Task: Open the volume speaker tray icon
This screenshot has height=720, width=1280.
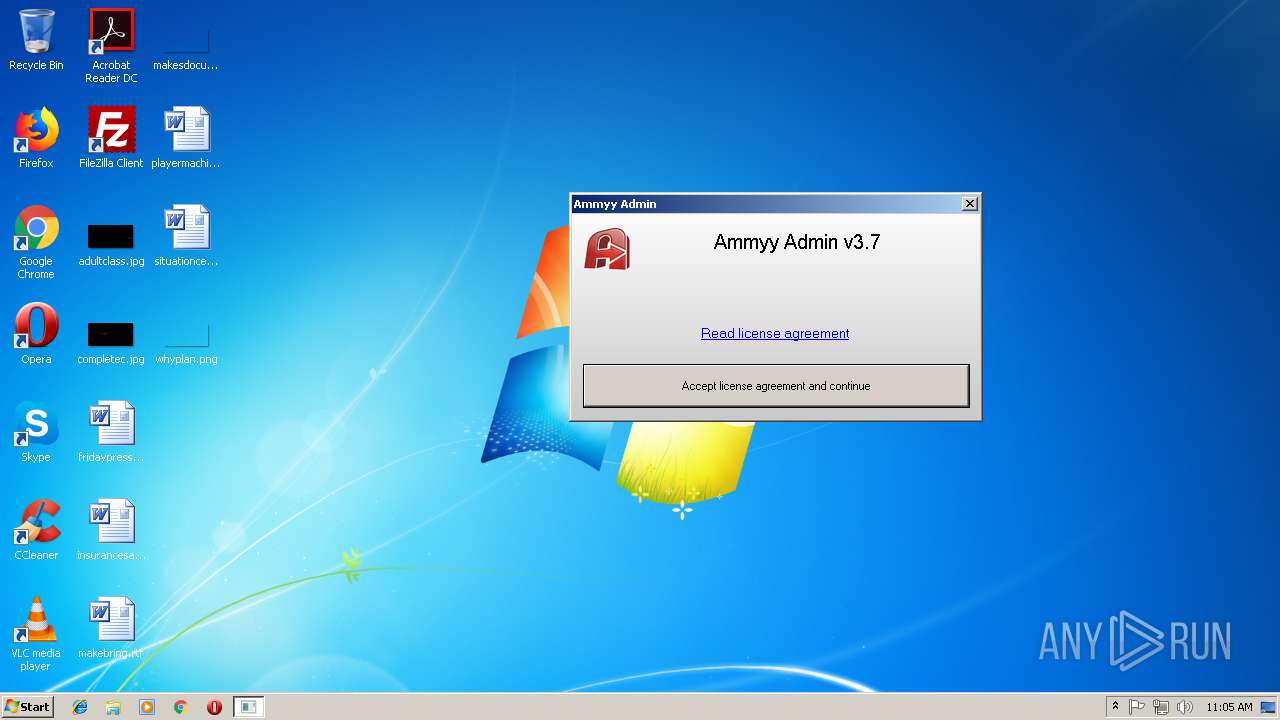Action: 1185,707
